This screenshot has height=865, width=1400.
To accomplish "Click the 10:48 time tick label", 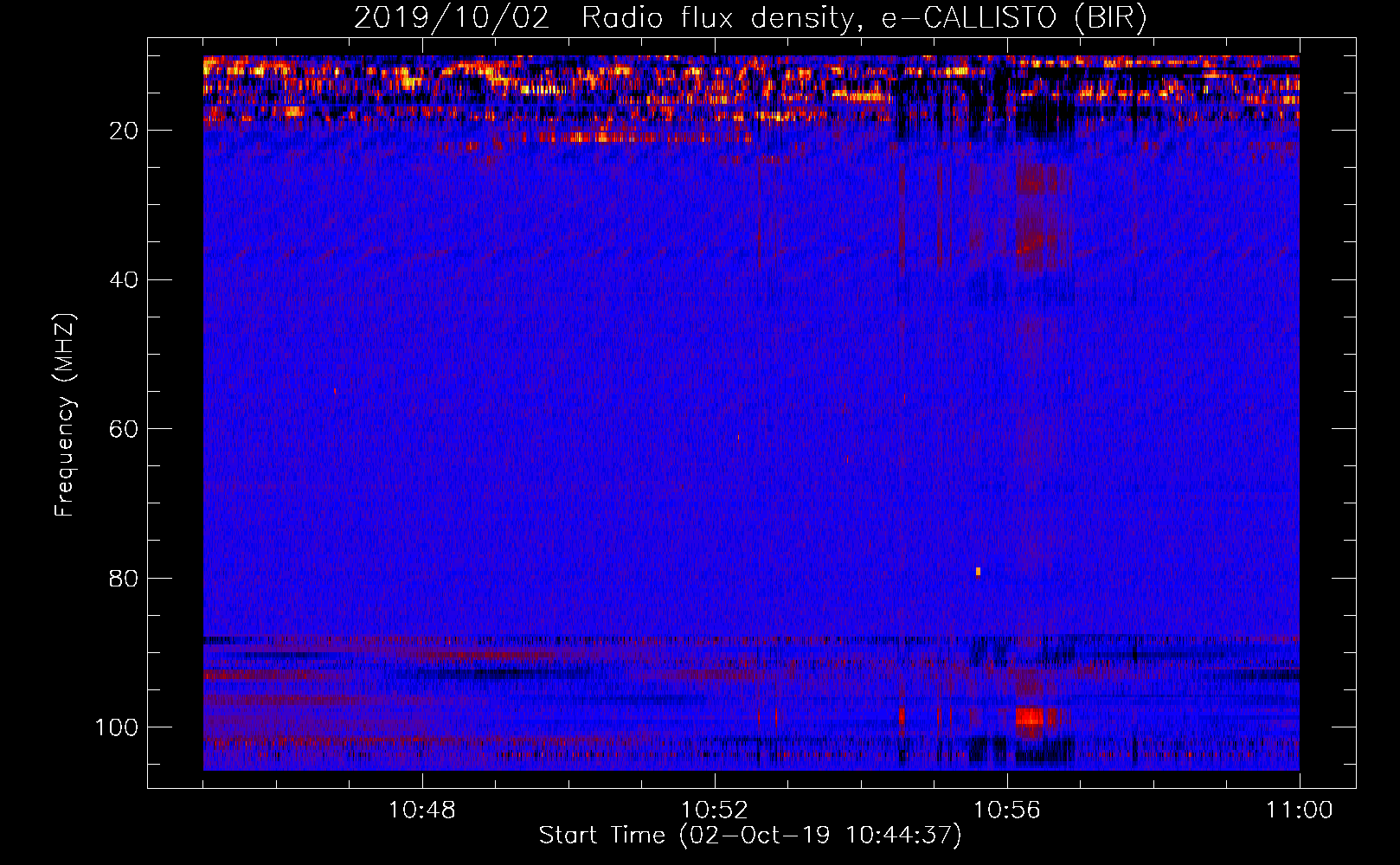I will tap(422, 811).
